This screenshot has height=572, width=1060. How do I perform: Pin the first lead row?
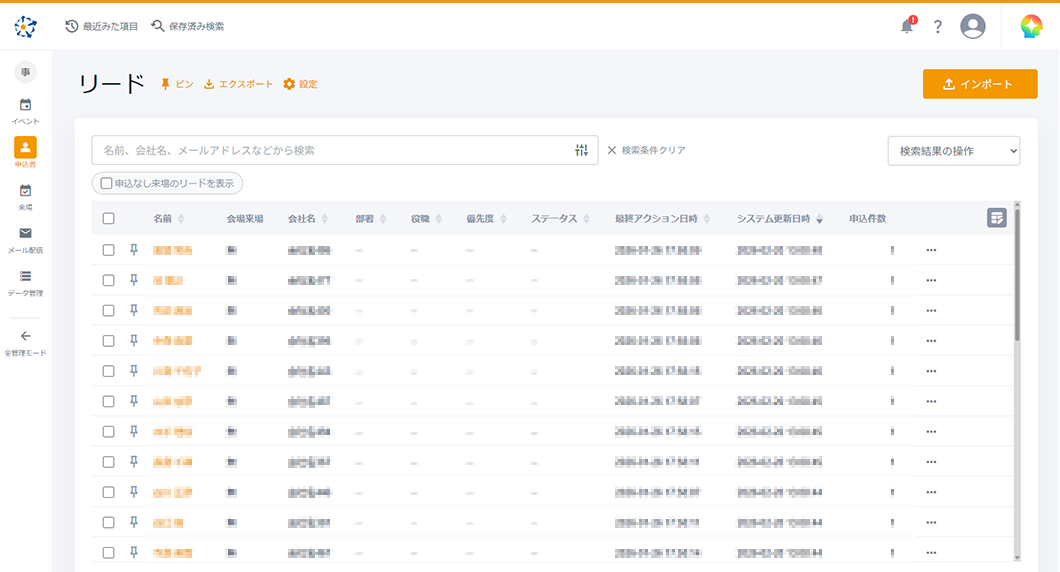(x=134, y=250)
